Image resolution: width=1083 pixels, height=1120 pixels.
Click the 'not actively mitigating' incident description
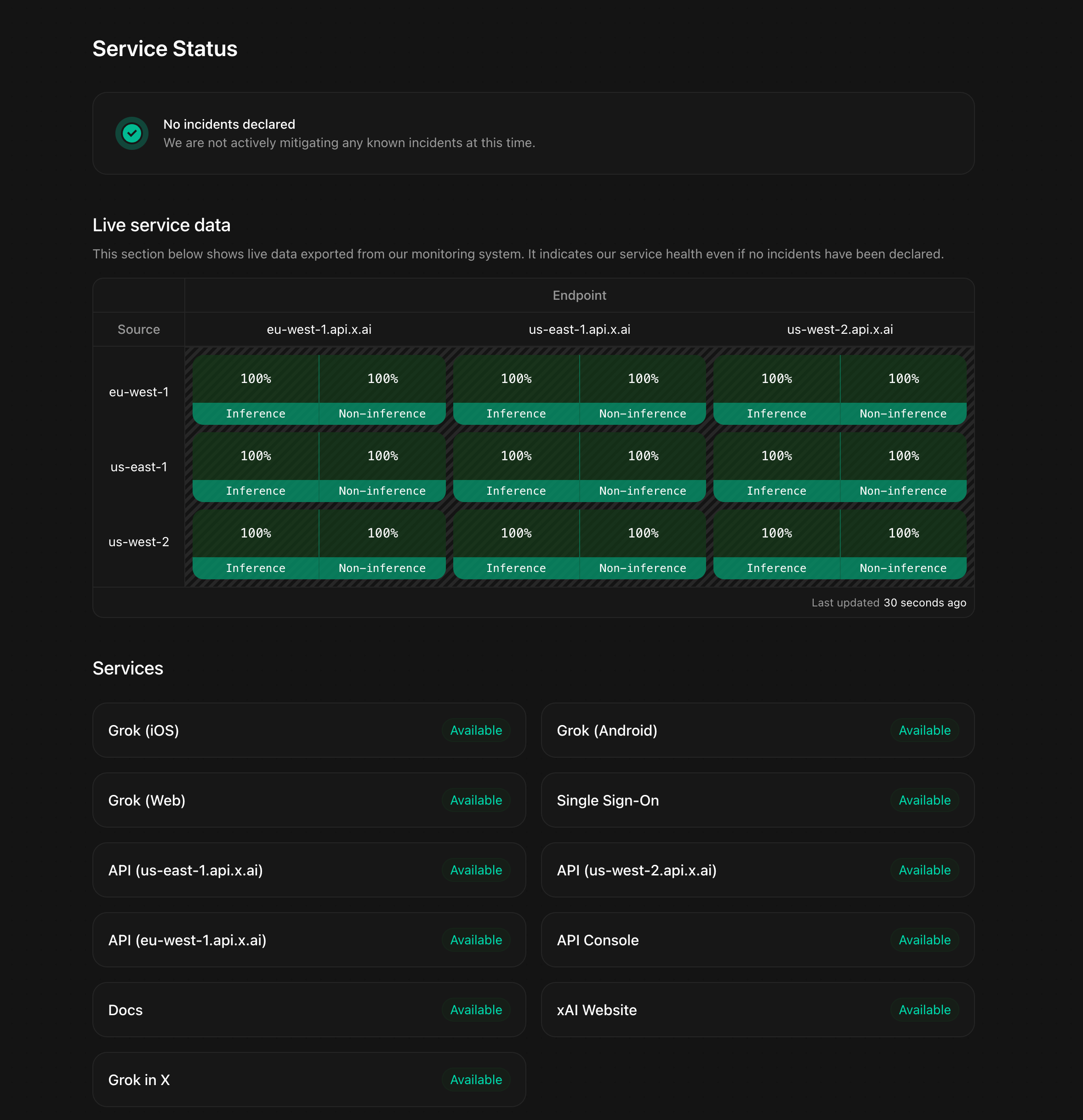coord(349,143)
